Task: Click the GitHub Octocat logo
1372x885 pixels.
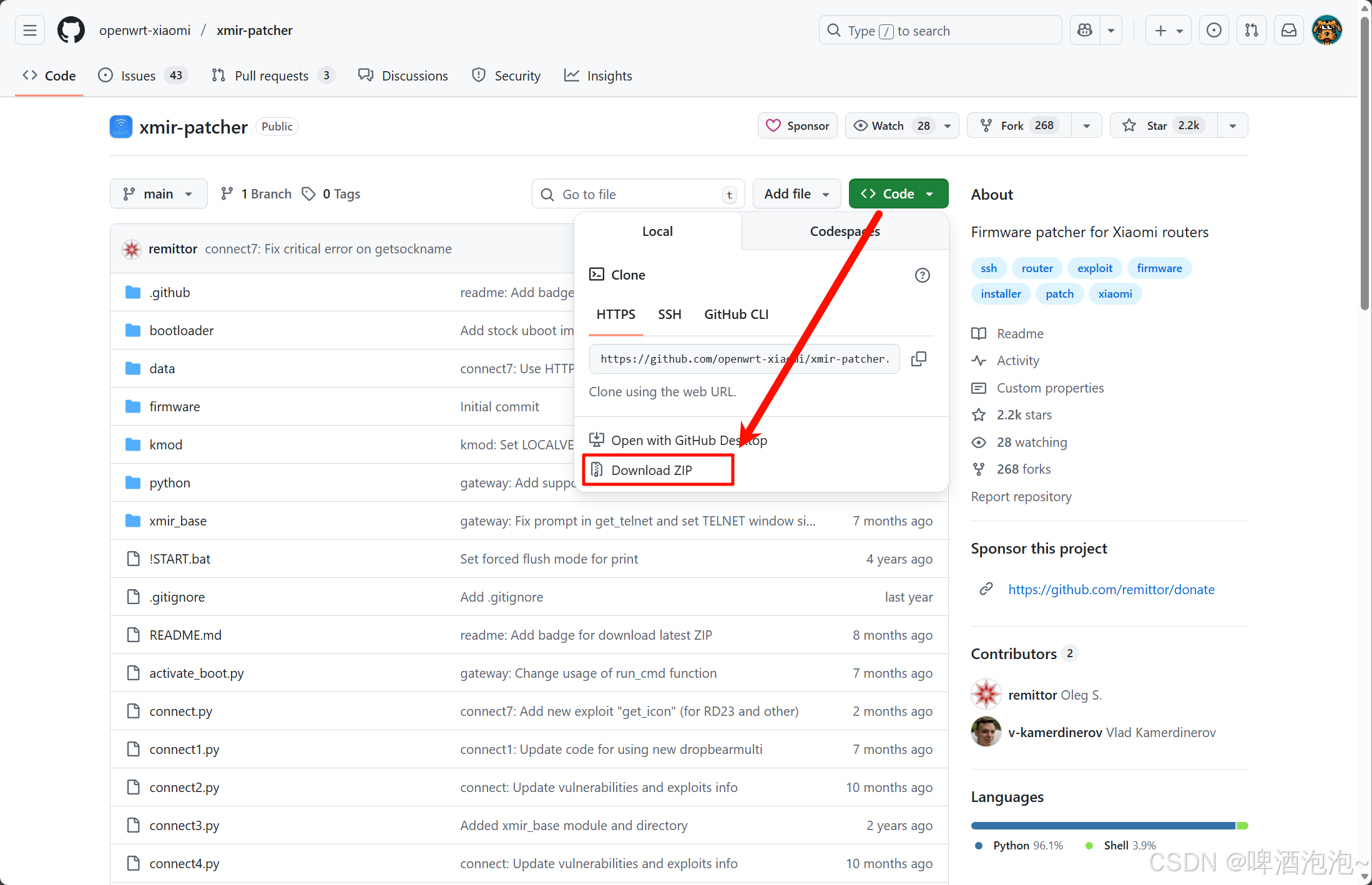Action: pos(71,30)
